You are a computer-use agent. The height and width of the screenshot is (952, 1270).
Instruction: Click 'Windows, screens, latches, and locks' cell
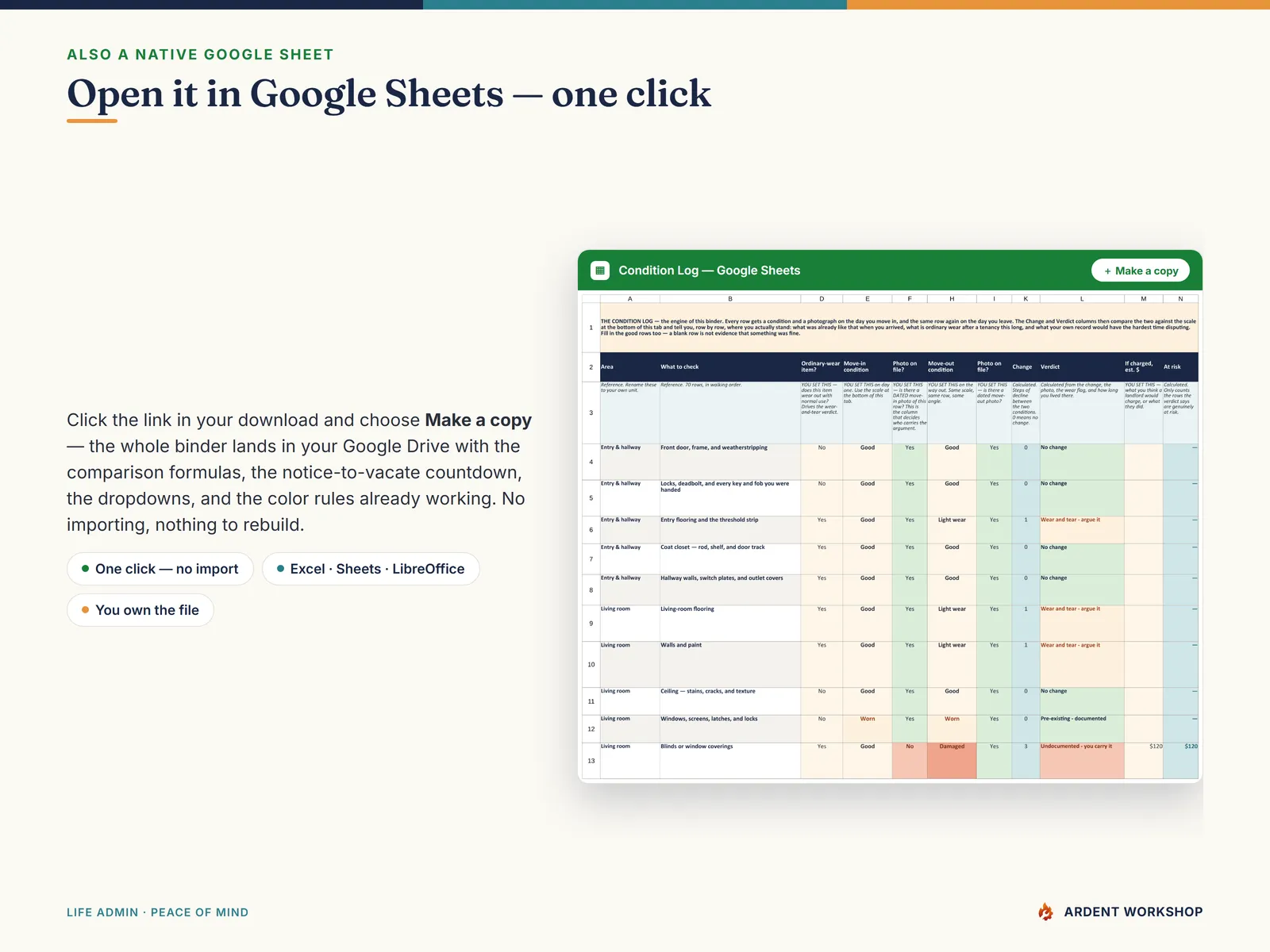(729, 728)
